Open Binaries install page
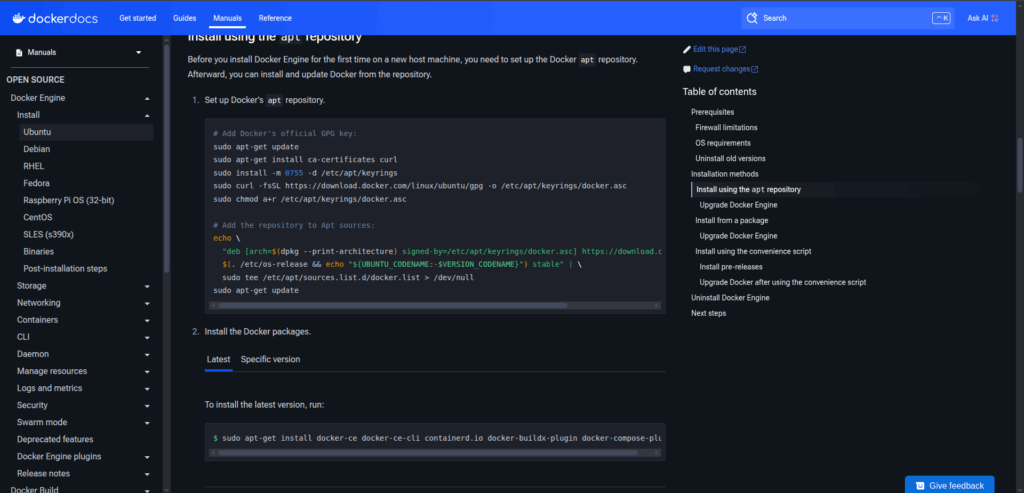Screen dimensions: 1024x493 tap(39, 251)
